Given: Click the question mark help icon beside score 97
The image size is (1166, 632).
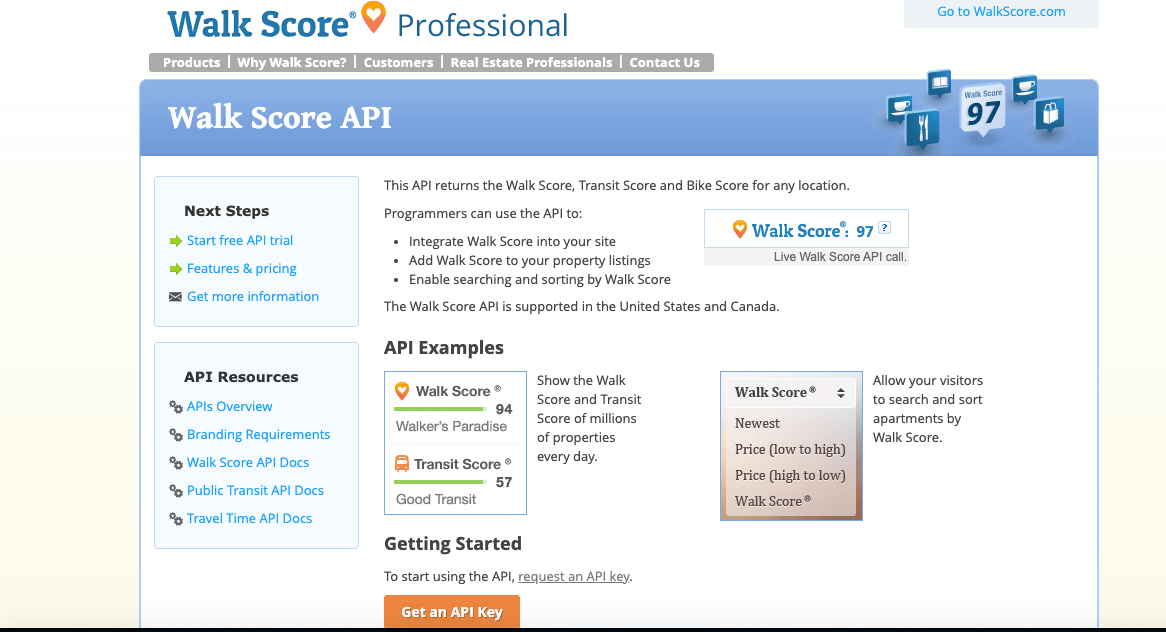Looking at the screenshot, I should point(884,229).
